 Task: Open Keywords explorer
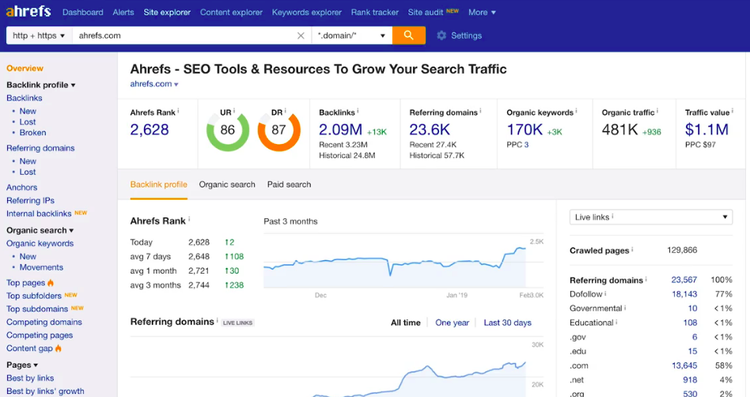(307, 12)
